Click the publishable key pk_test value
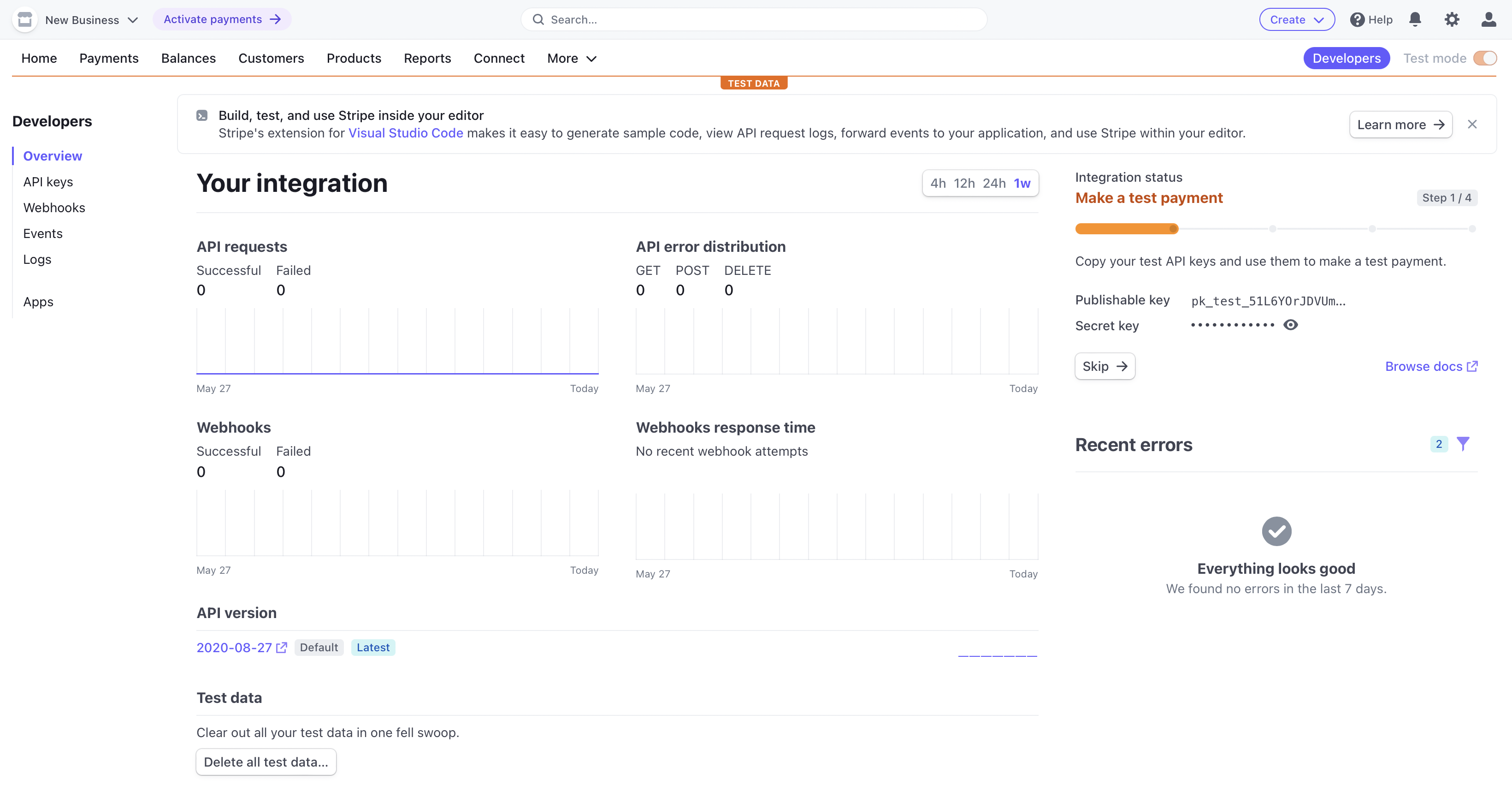The width and height of the screenshot is (1512, 809). point(1268,301)
